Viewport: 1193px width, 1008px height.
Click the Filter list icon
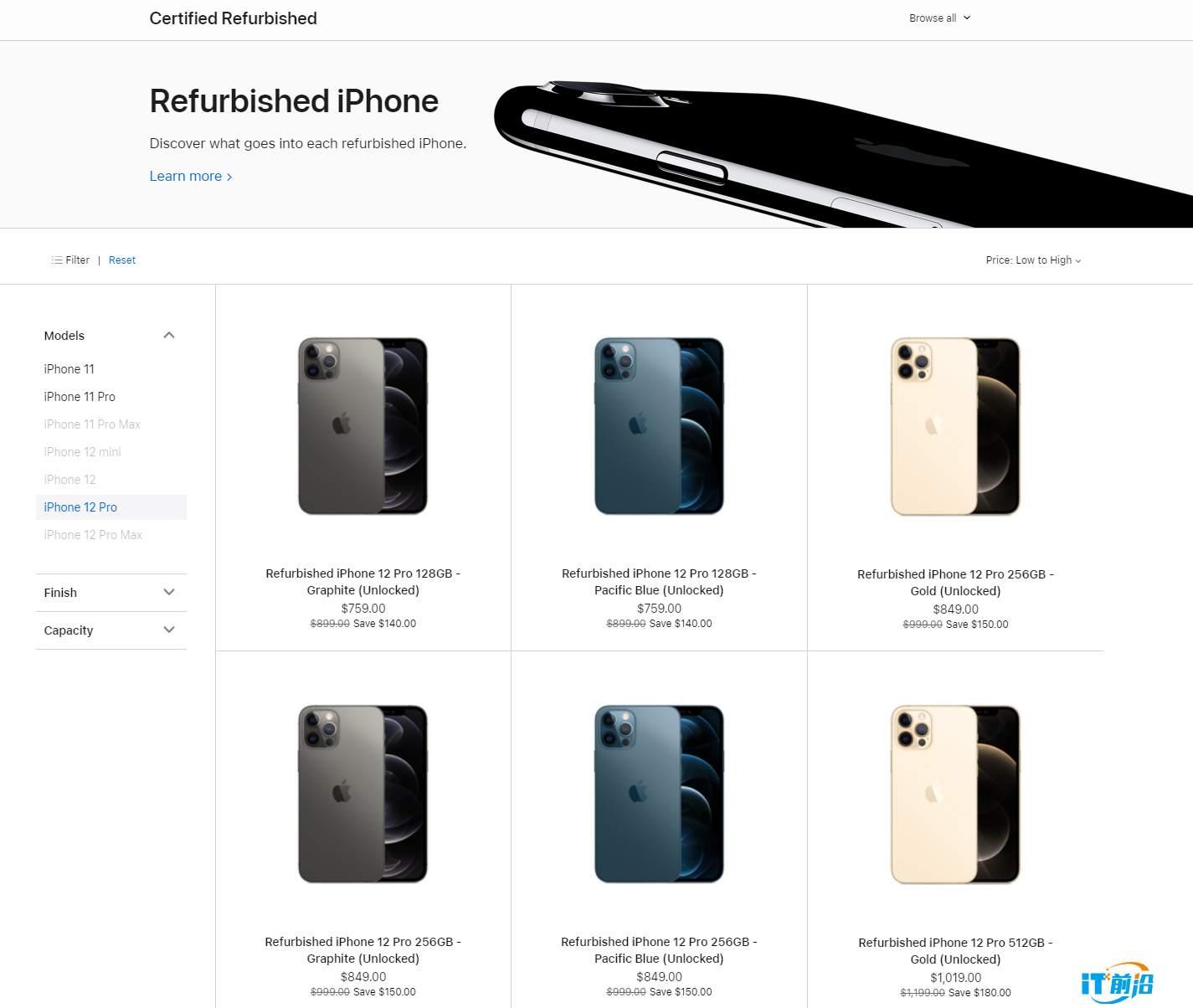tap(57, 260)
